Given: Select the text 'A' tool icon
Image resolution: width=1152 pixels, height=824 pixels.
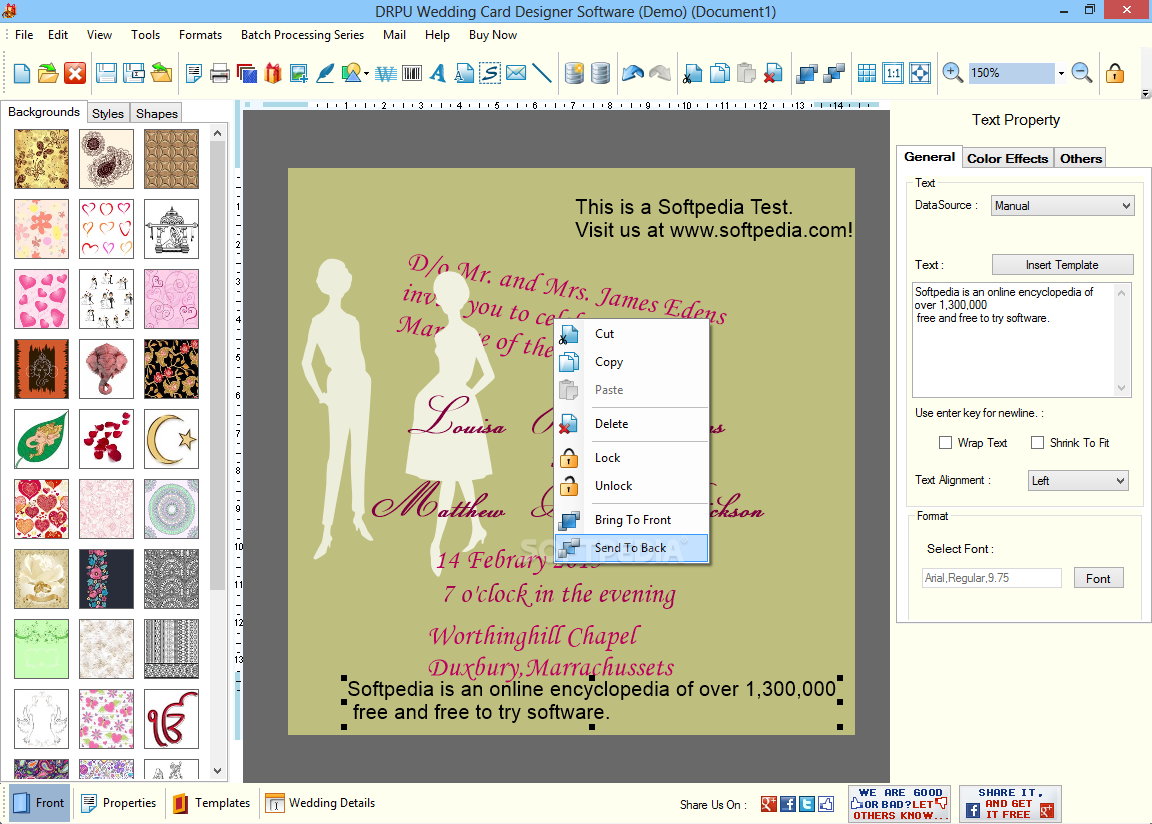Looking at the screenshot, I should pyautogui.click(x=438, y=73).
